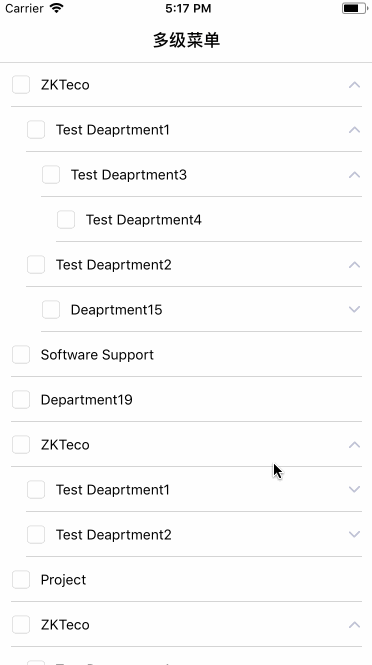The image size is (372, 665).
Task: Check the Deaprtment15 checkbox
Action: pos(51,310)
